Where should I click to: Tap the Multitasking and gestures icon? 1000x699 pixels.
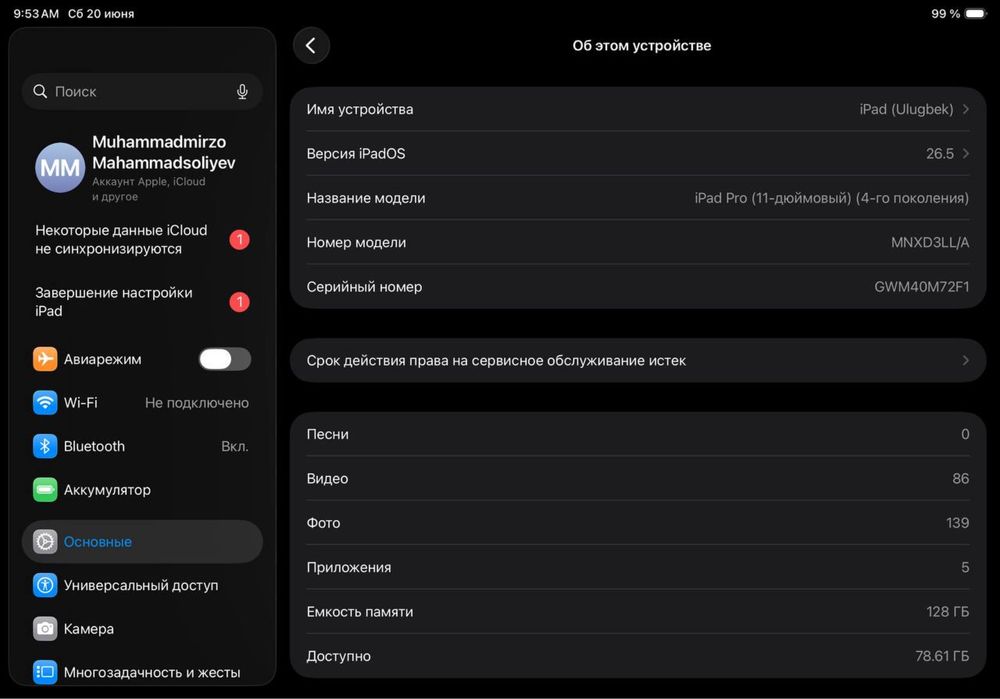point(45,672)
